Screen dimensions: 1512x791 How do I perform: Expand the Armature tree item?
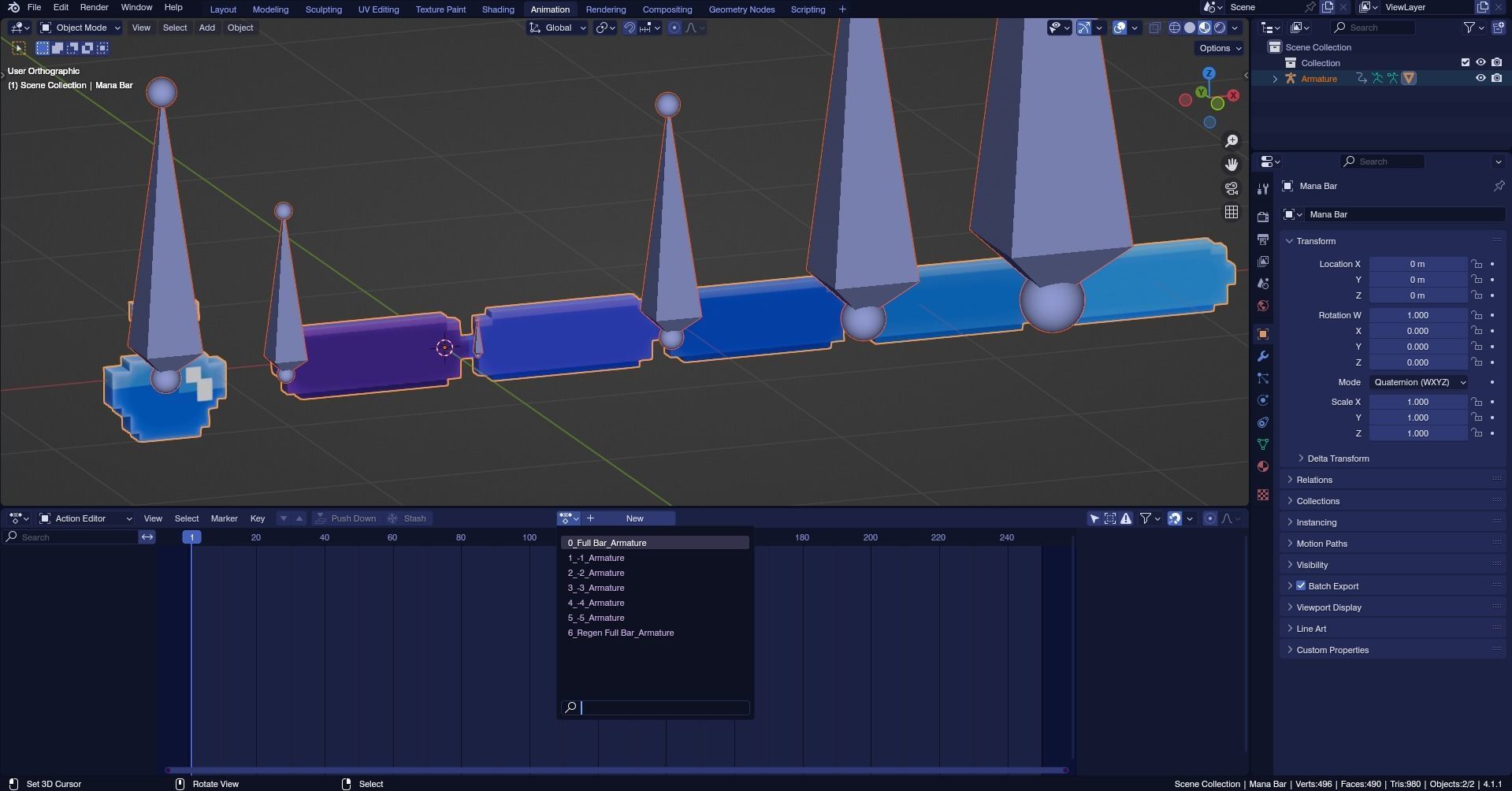click(1275, 78)
